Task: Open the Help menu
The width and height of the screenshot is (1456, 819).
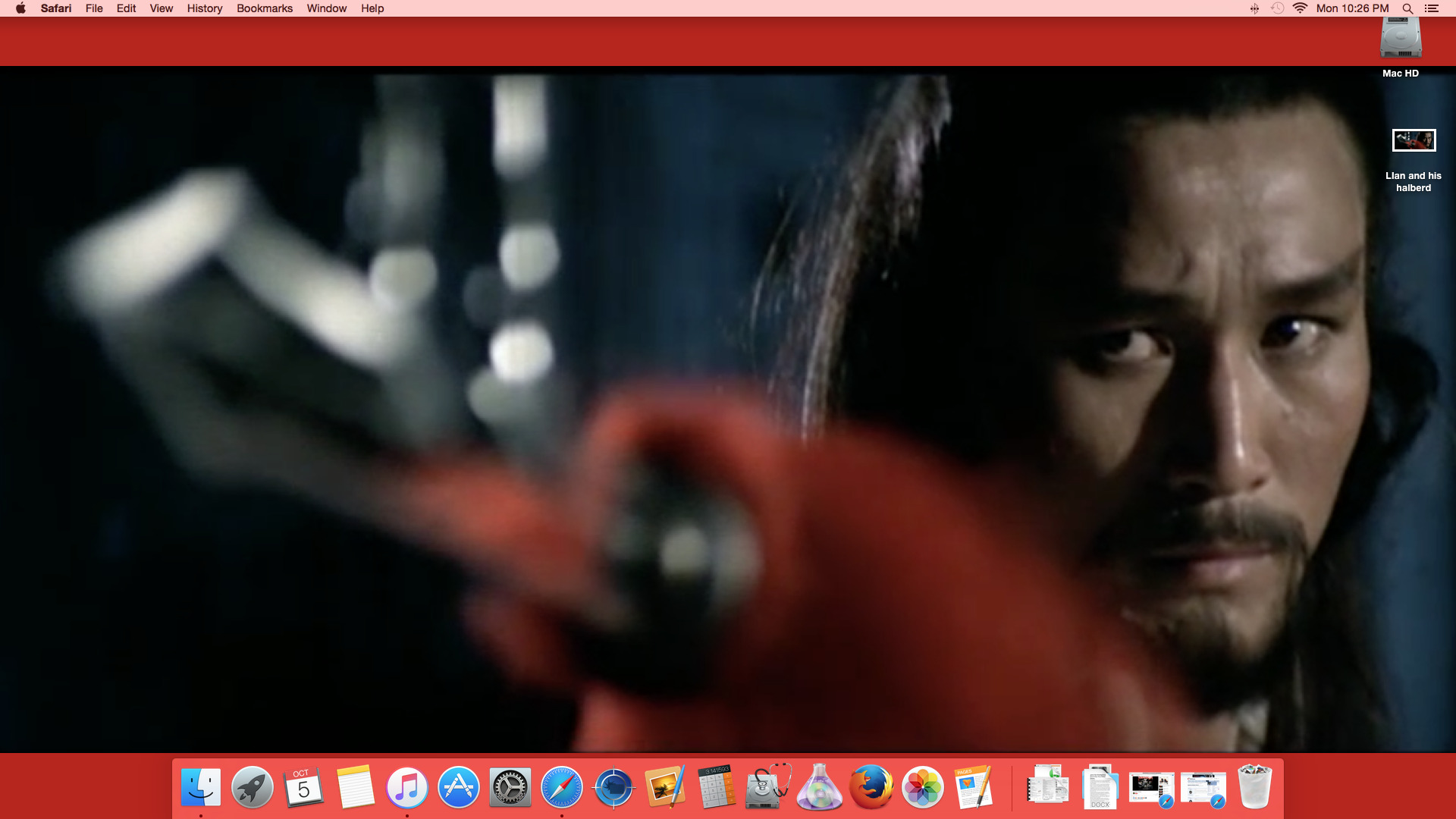Action: point(372,8)
